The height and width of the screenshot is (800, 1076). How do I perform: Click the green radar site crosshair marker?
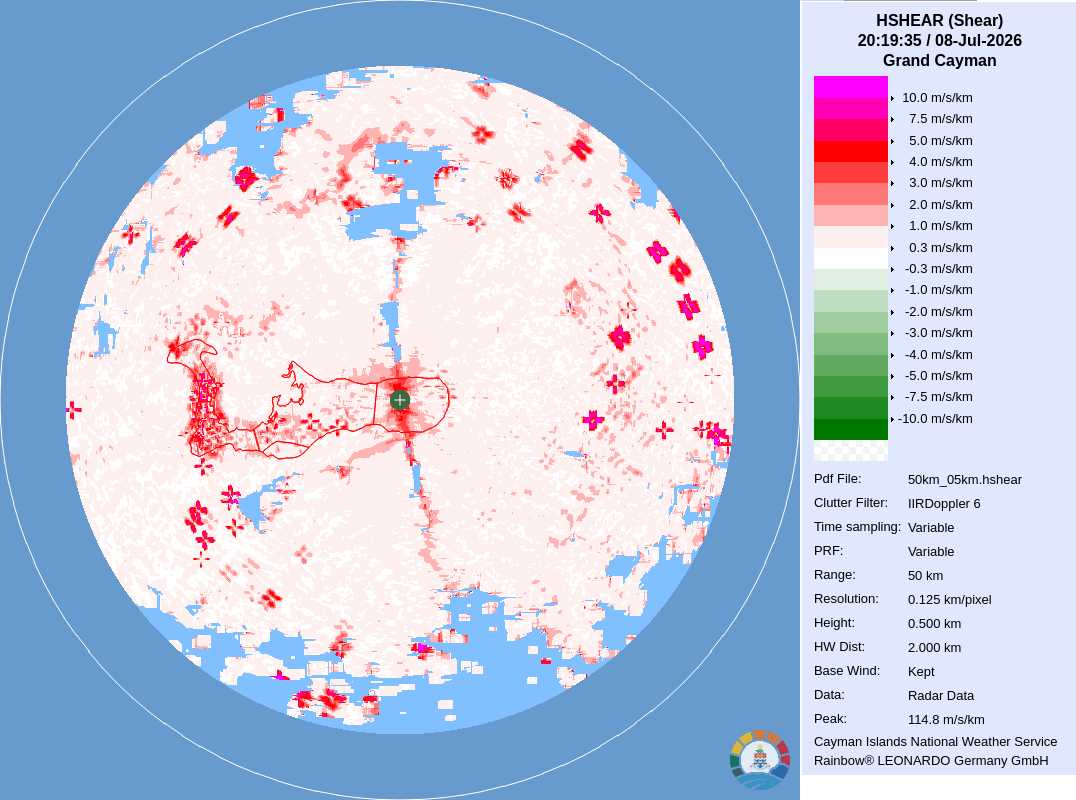[x=400, y=400]
